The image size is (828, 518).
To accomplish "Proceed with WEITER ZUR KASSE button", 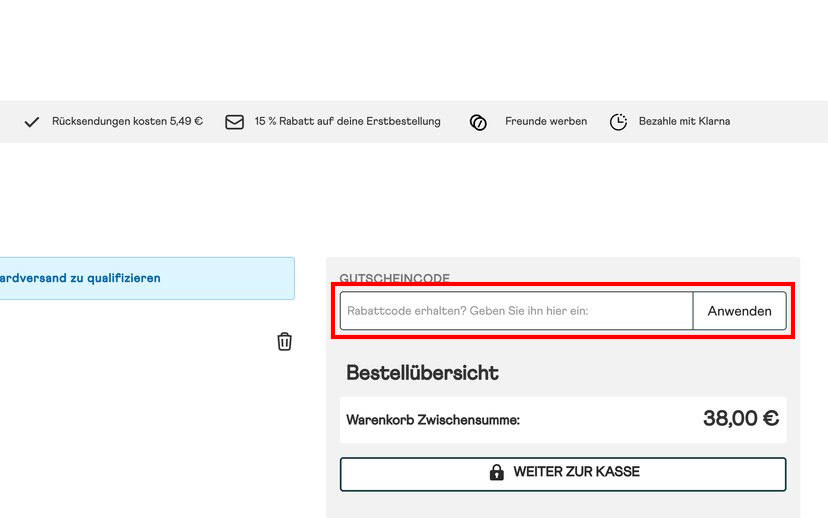I will [x=563, y=474].
